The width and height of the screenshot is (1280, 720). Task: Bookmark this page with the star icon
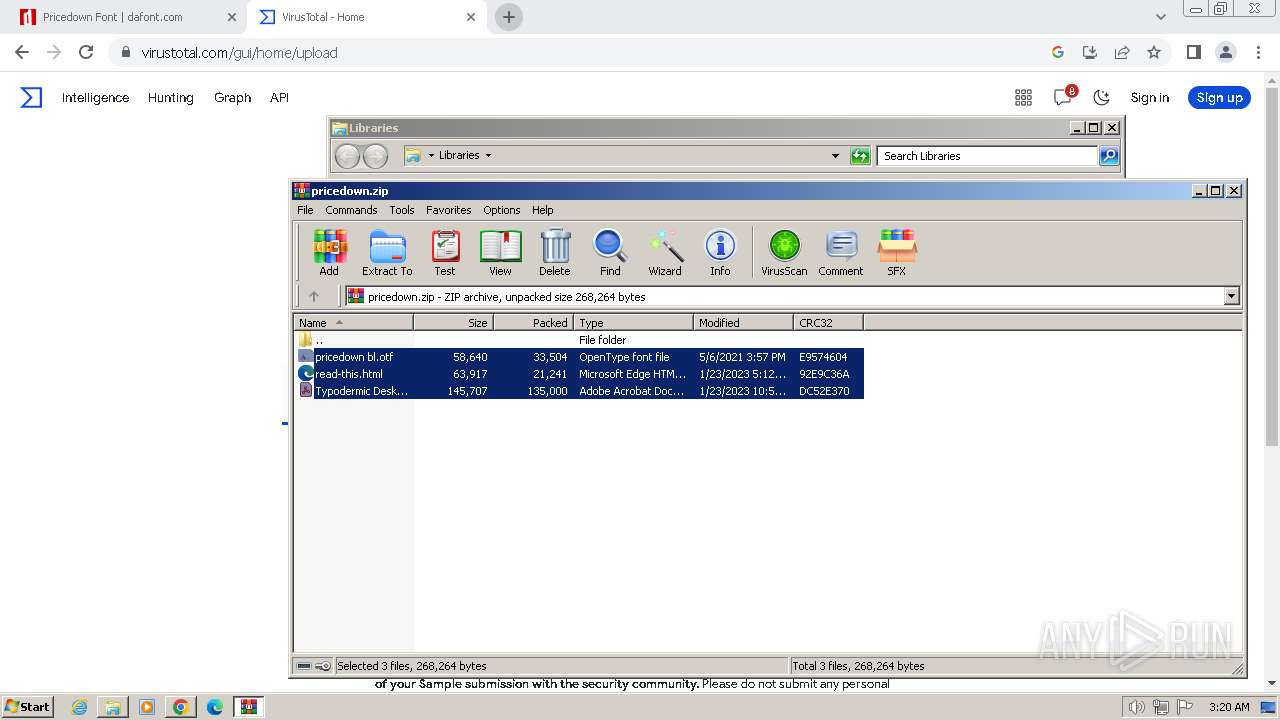pos(1154,52)
